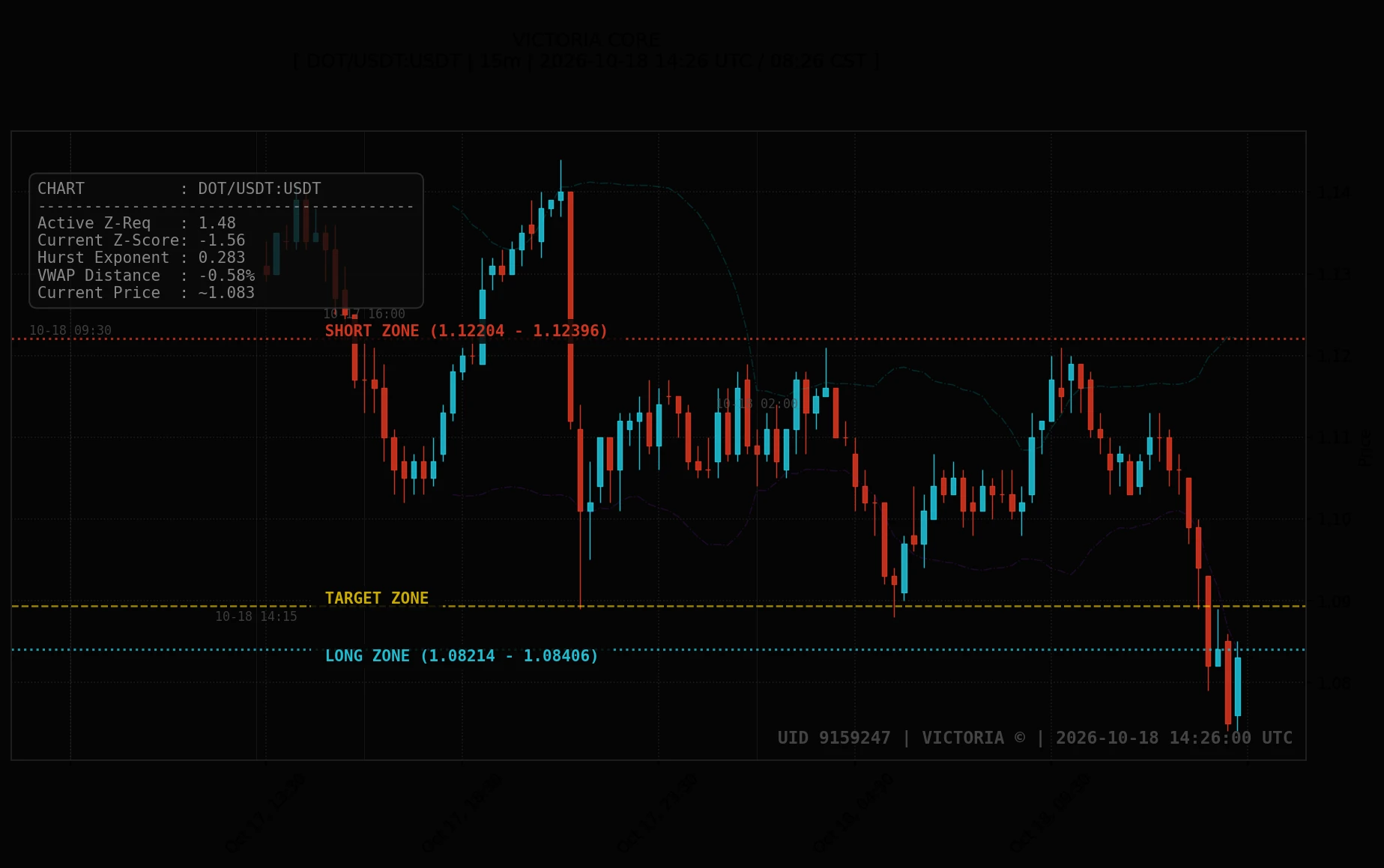Image resolution: width=1384 pixels, height=868 pixels.
Task: Click the tall red candle below the peak
Action: (x=571, y=307)
